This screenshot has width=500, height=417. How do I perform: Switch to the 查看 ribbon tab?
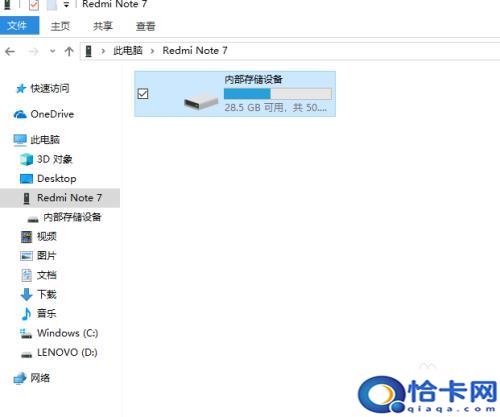coord(146,26)
